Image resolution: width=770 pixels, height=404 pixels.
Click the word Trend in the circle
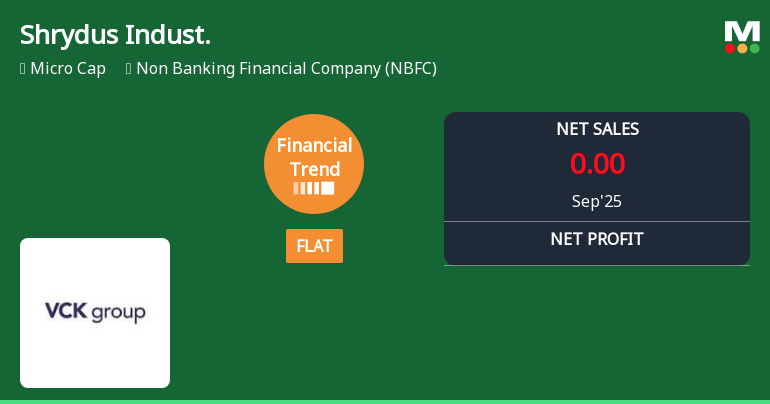click(x=315, y=169)
